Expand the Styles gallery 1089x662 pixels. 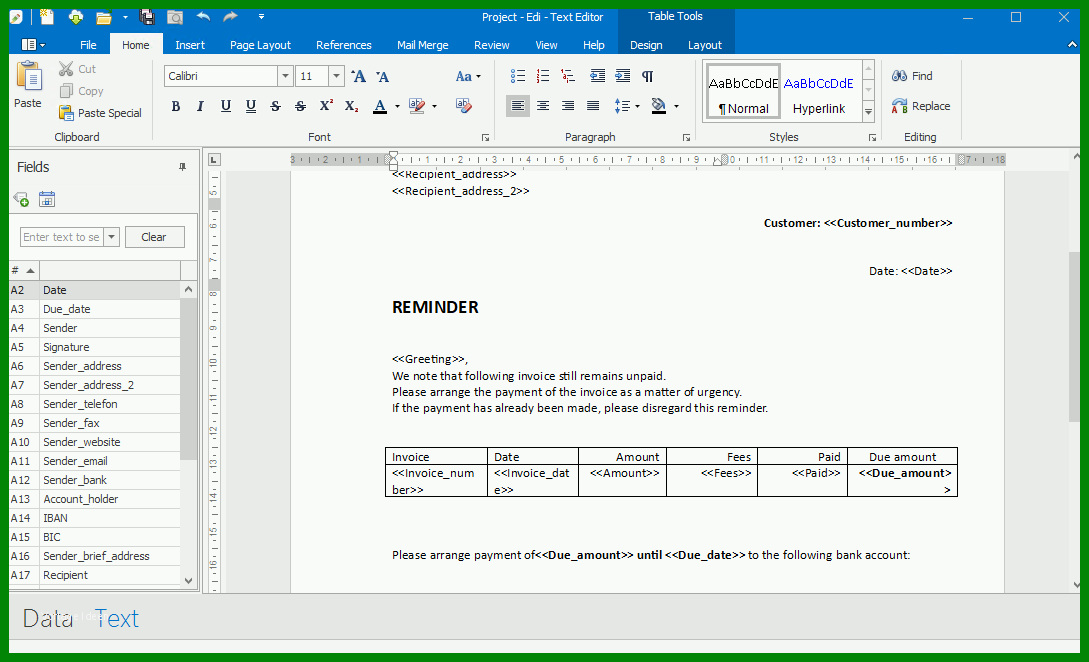point(868,112)
